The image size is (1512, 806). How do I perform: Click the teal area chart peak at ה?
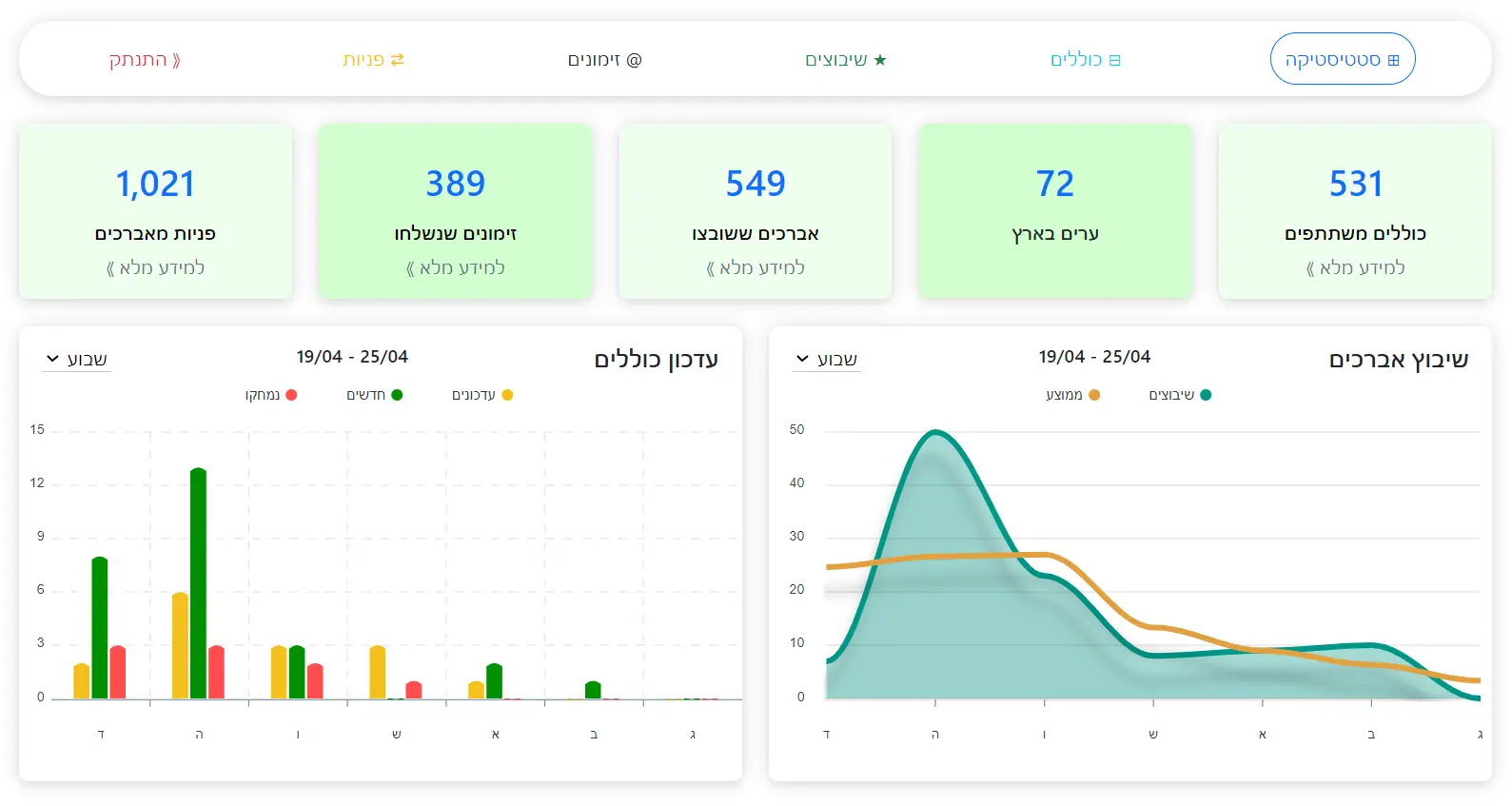click(x=935, y=433)
